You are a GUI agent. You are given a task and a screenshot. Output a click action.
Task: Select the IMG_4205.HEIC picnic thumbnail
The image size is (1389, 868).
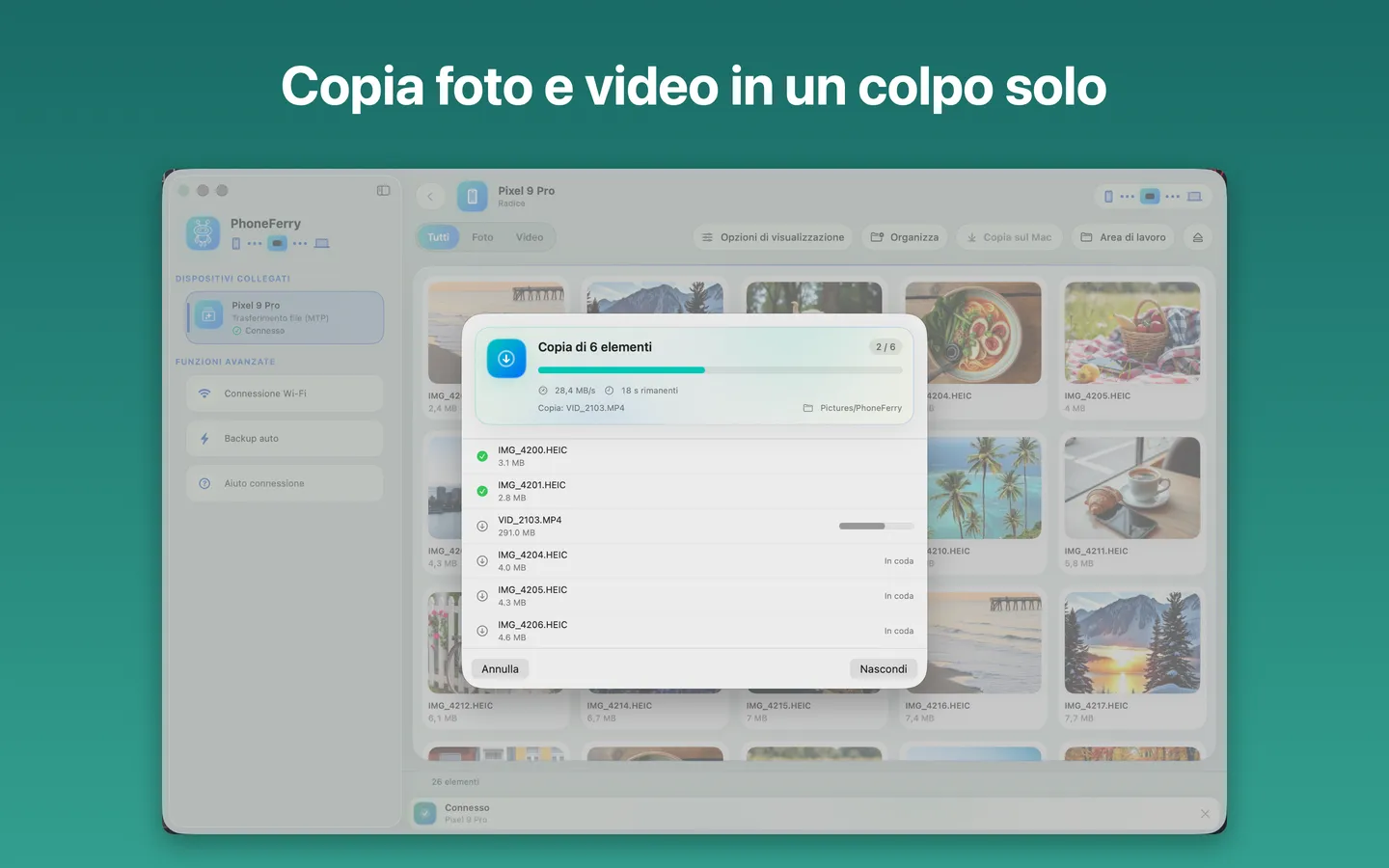tap(1132, 333)
